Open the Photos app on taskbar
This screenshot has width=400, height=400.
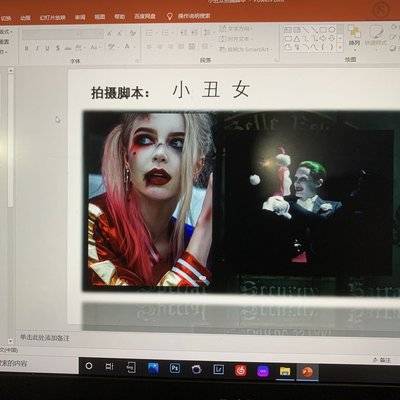153,368
